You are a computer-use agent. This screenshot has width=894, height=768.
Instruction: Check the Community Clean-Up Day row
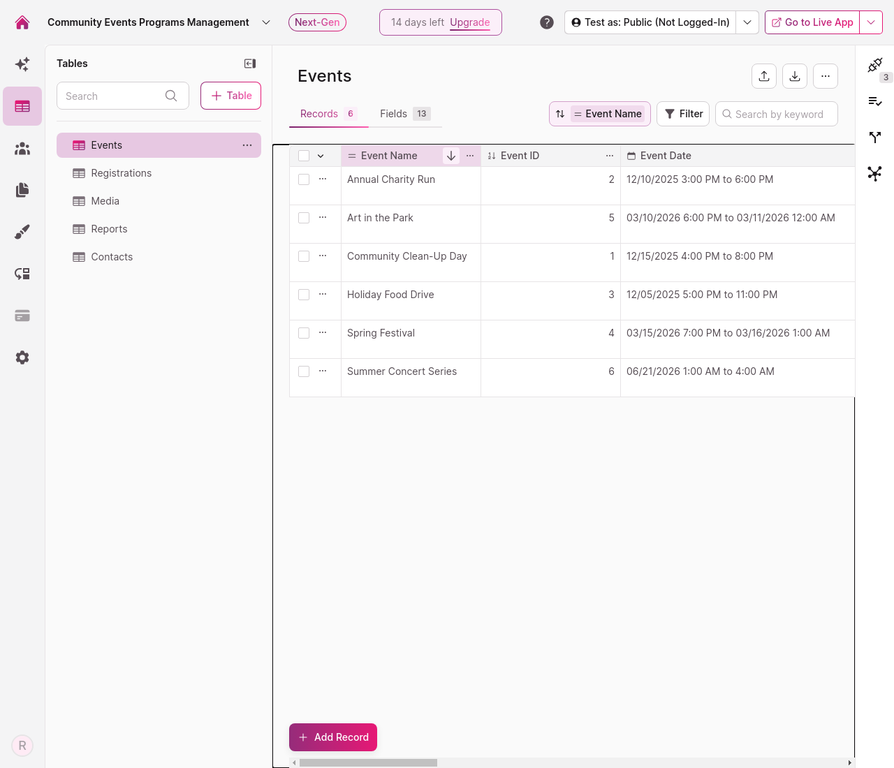pos(304,256)
